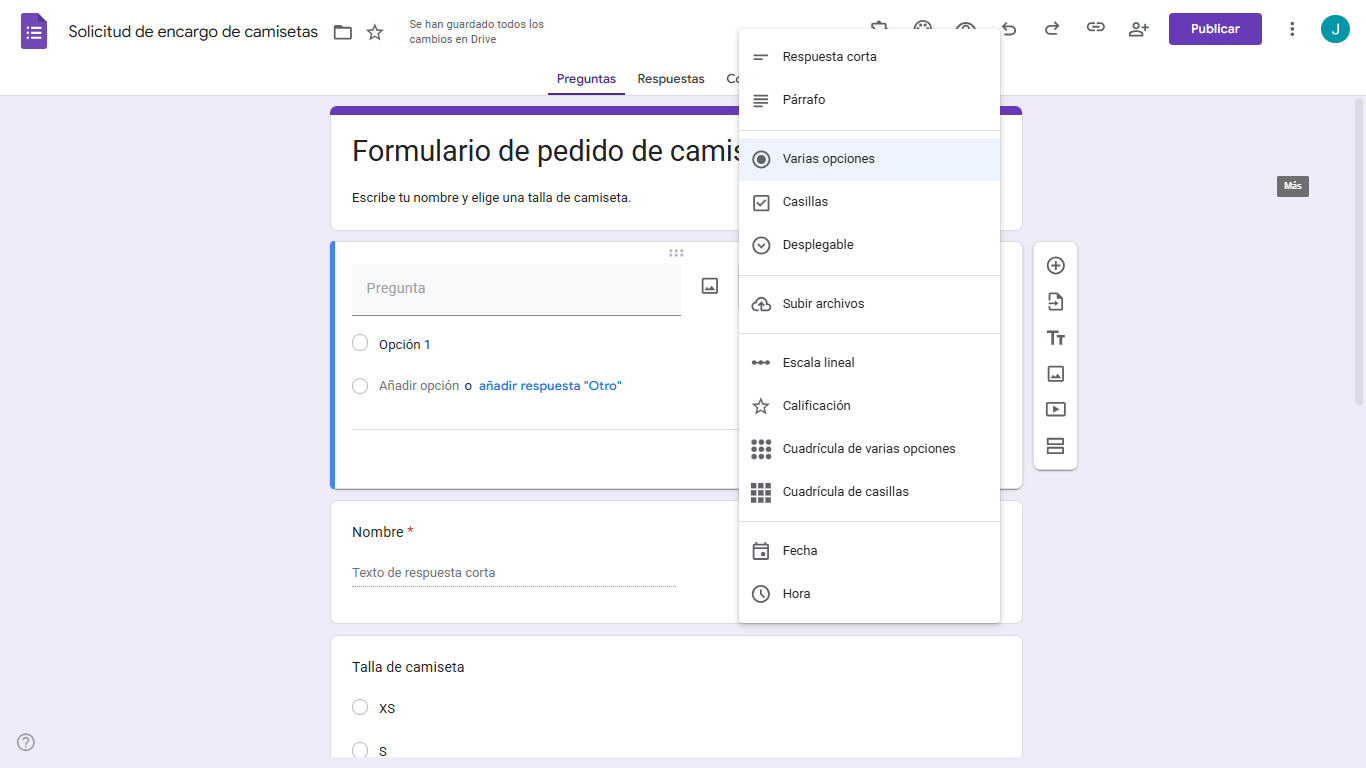Screen dimensions: 1366x768
Task: Select Casillas as the question type
Action: (x=806, y=201)
